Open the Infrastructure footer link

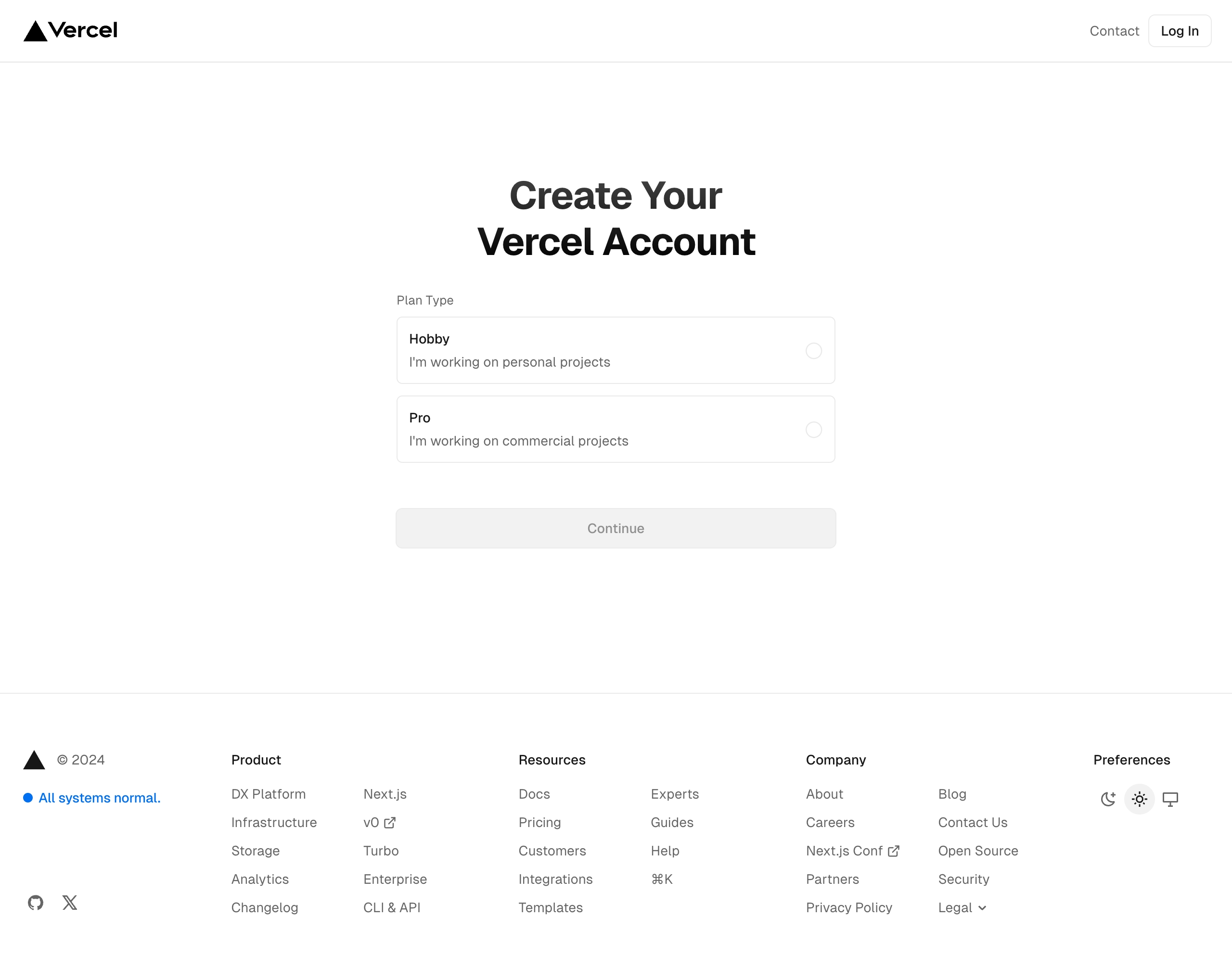(274, 822)
